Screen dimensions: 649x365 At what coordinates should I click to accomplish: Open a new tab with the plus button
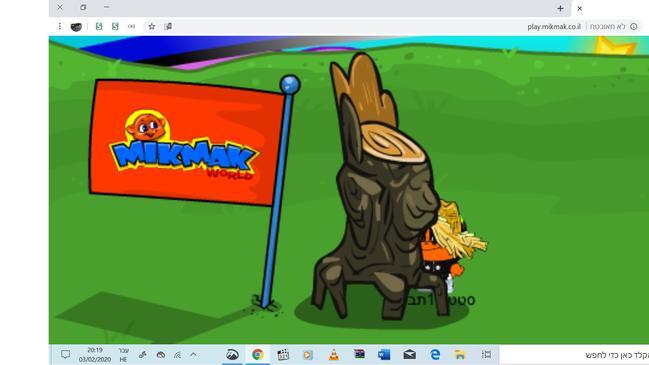click(x=560, y=8)
